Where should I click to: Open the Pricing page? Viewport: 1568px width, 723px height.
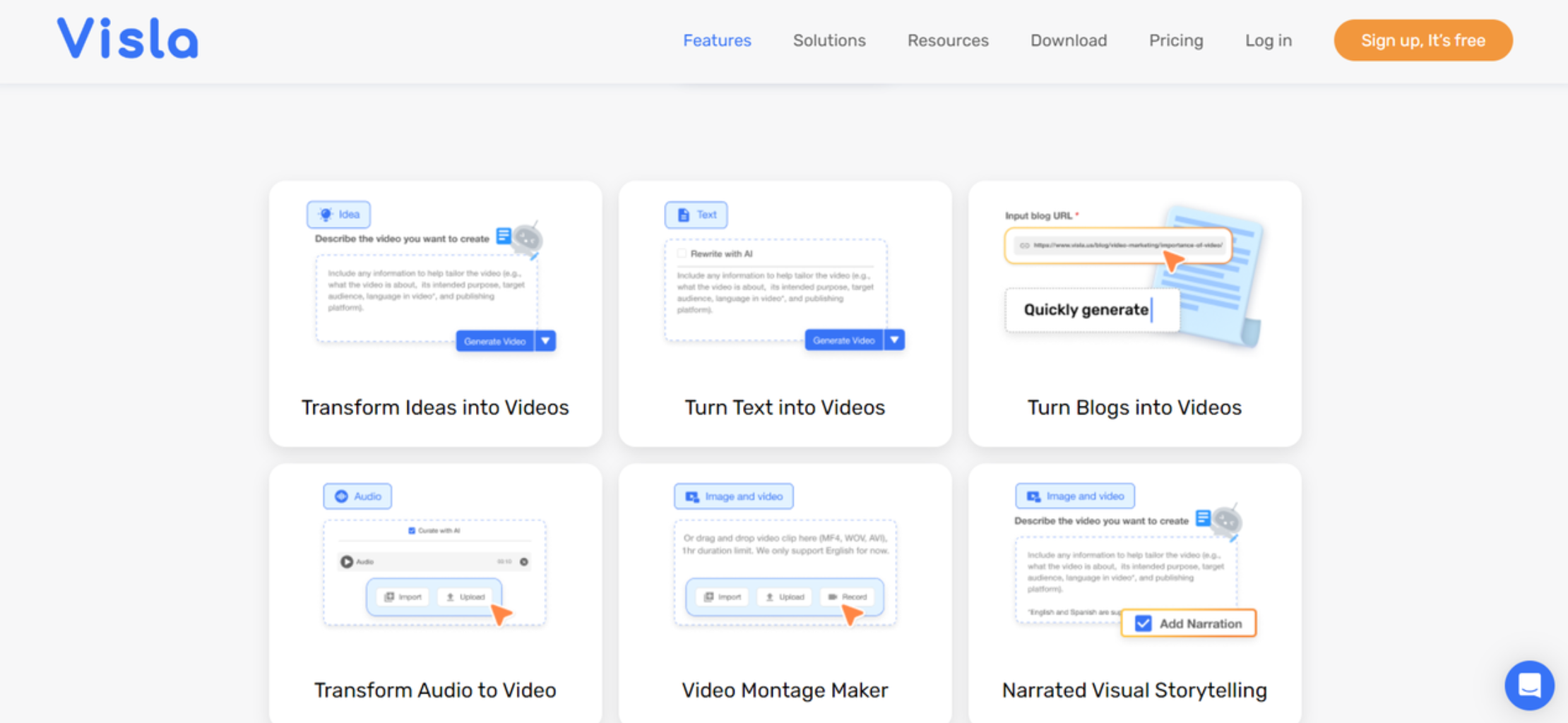pyautogui.click(x=1176, y=41)
